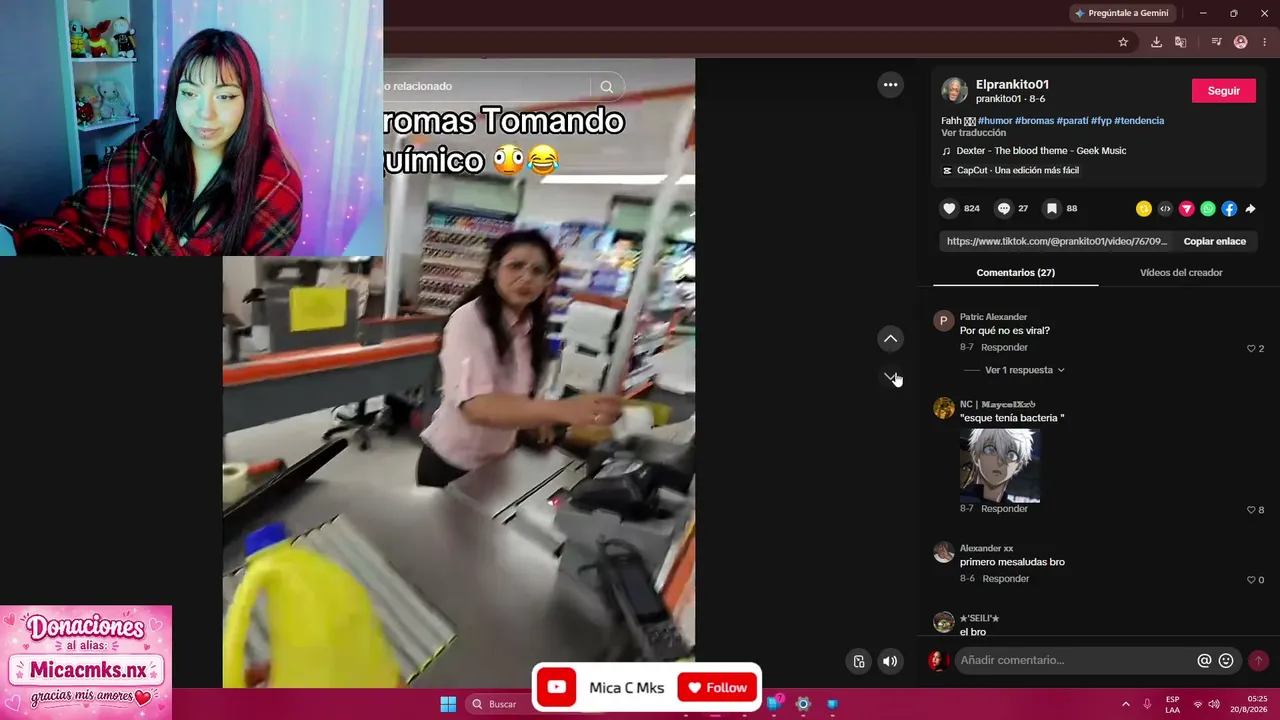
Task: Open Patric Alexander's profile name
Action: (993, 317)
